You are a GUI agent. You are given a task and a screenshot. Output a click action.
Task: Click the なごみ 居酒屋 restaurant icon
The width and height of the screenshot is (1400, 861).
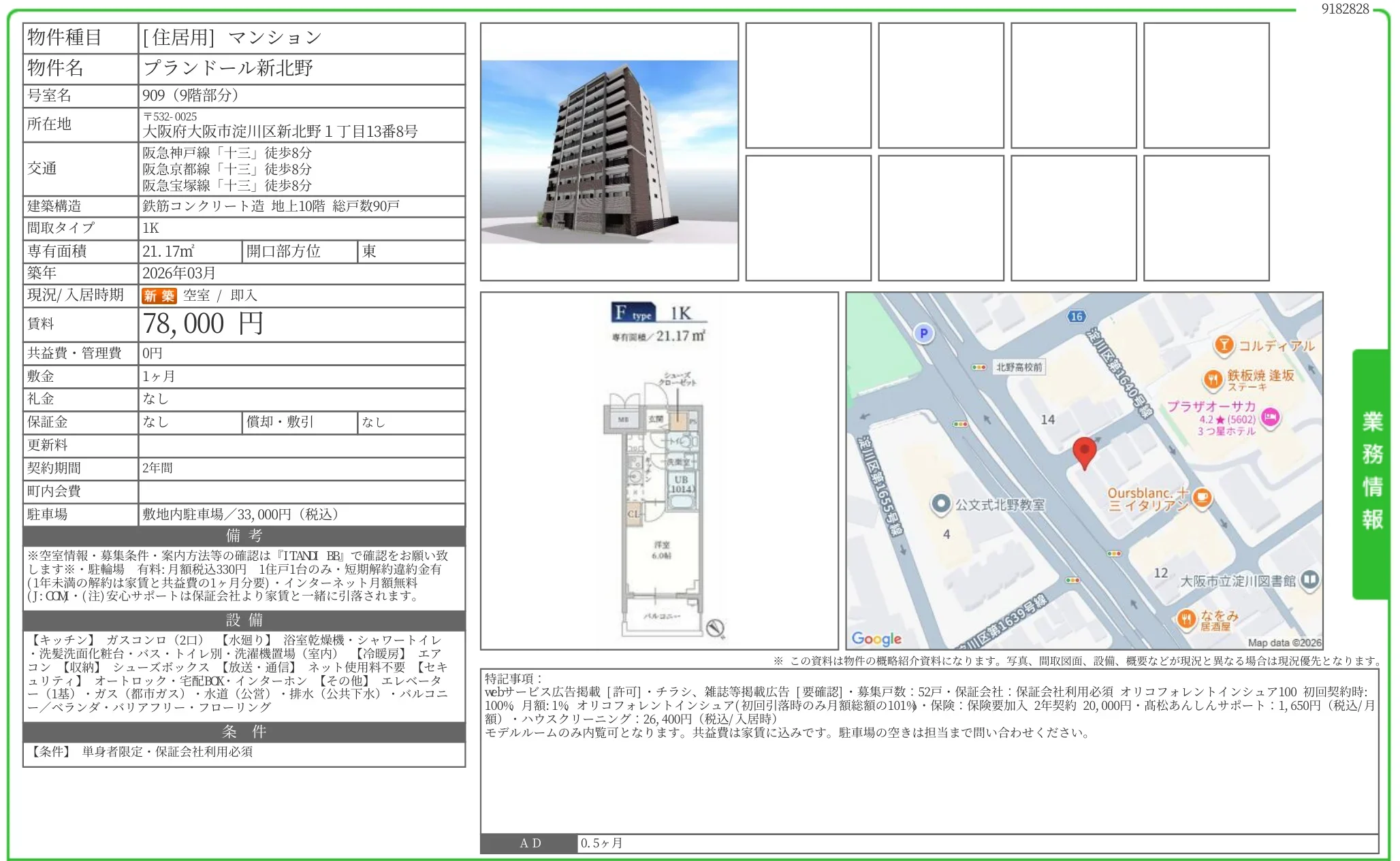tap(1186, 619)
